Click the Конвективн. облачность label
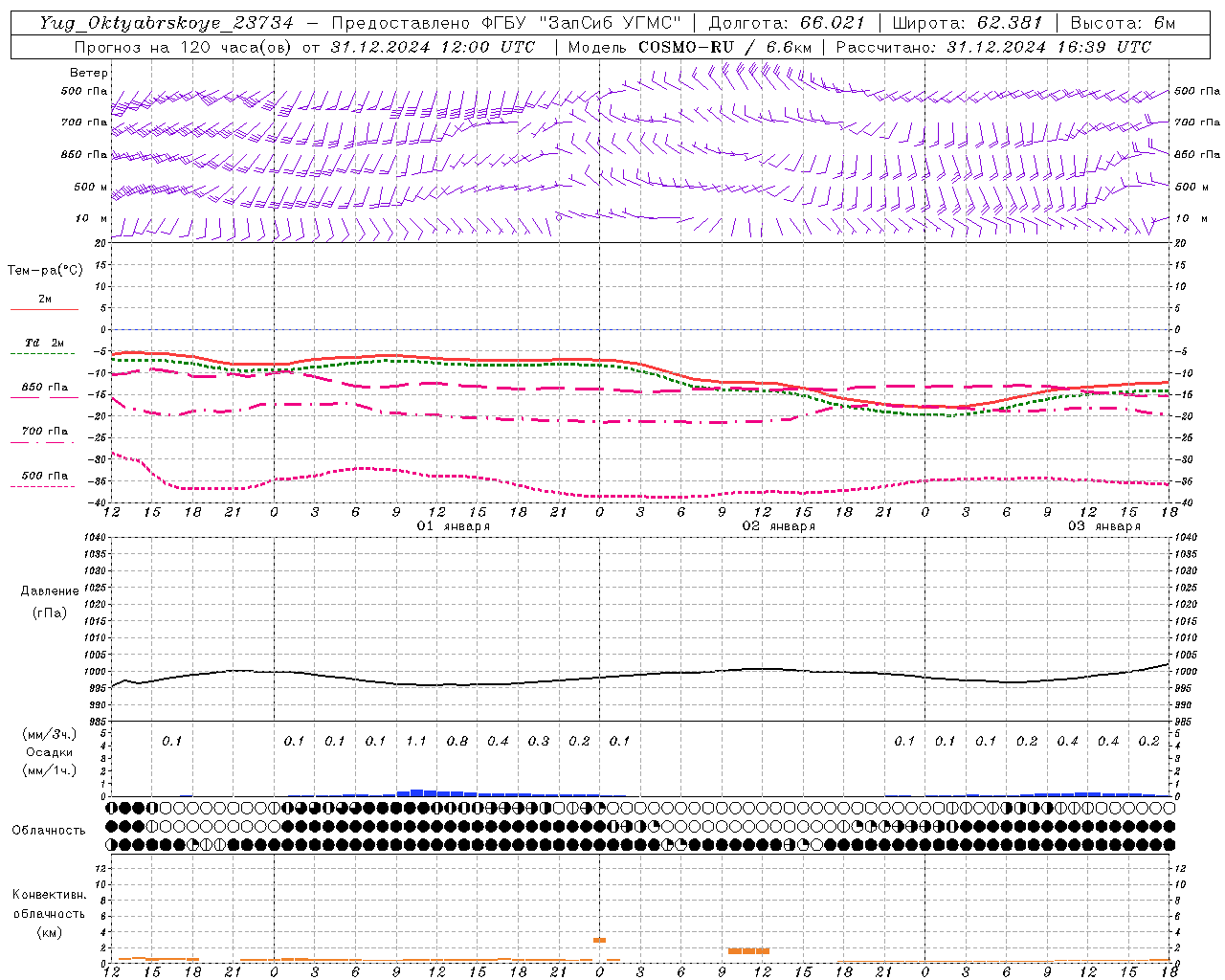The height and width of the screenshot is (980, 1225). (49, 904)
